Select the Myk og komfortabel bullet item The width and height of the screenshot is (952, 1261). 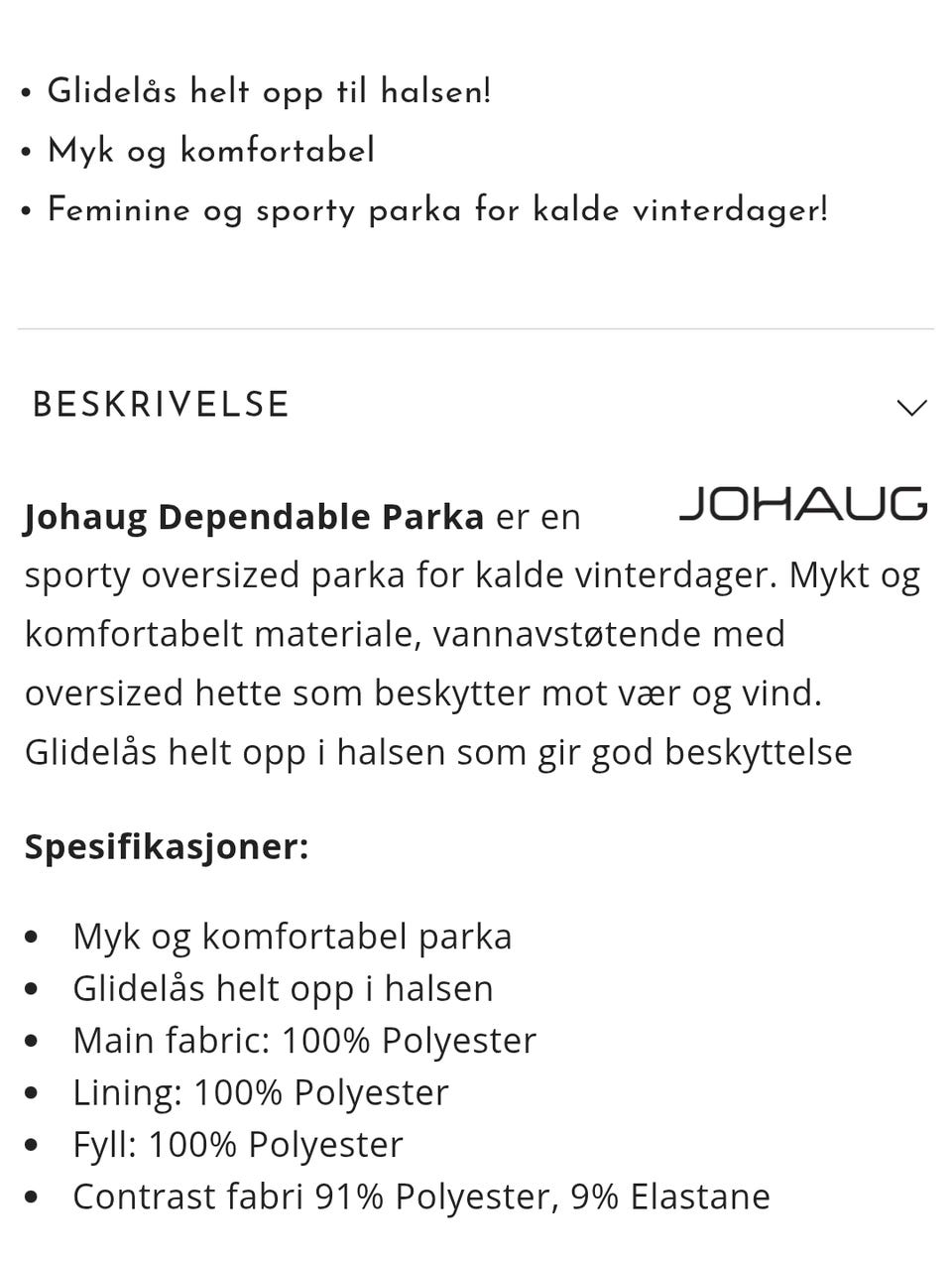click(210, 150)
